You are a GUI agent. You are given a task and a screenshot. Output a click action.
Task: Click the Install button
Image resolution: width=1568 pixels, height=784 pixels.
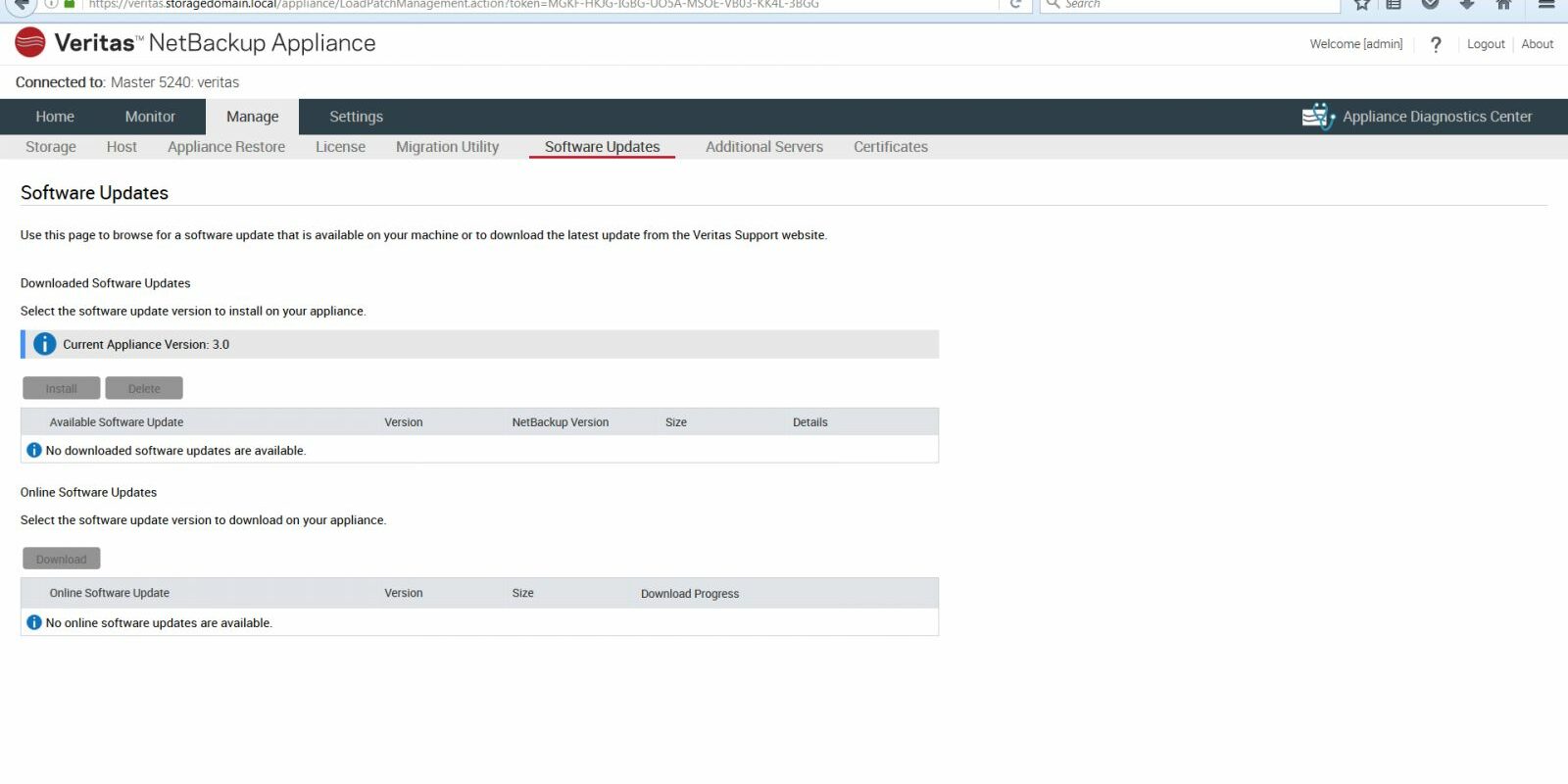61,388
